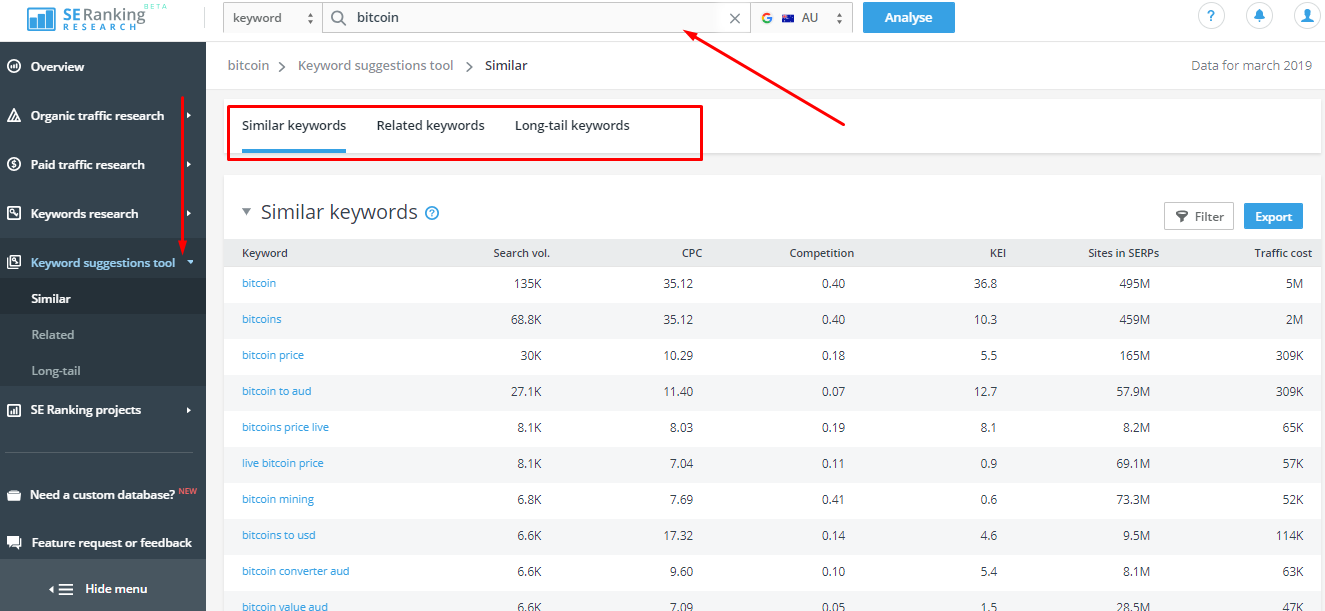Export the similar keywords table
The height and width of the screenshot is (611, 1325).
coord(1273,216)
